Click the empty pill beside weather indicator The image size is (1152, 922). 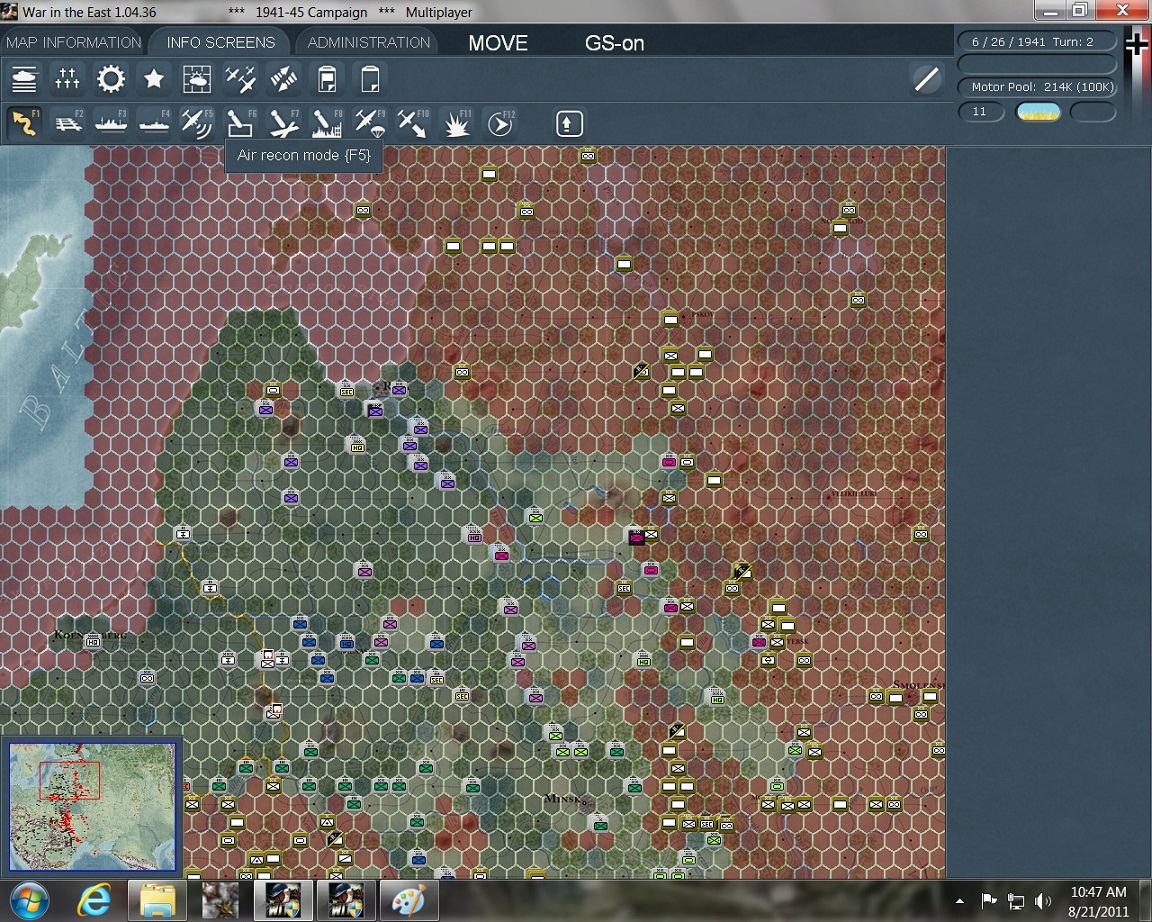click(1093, 112)
